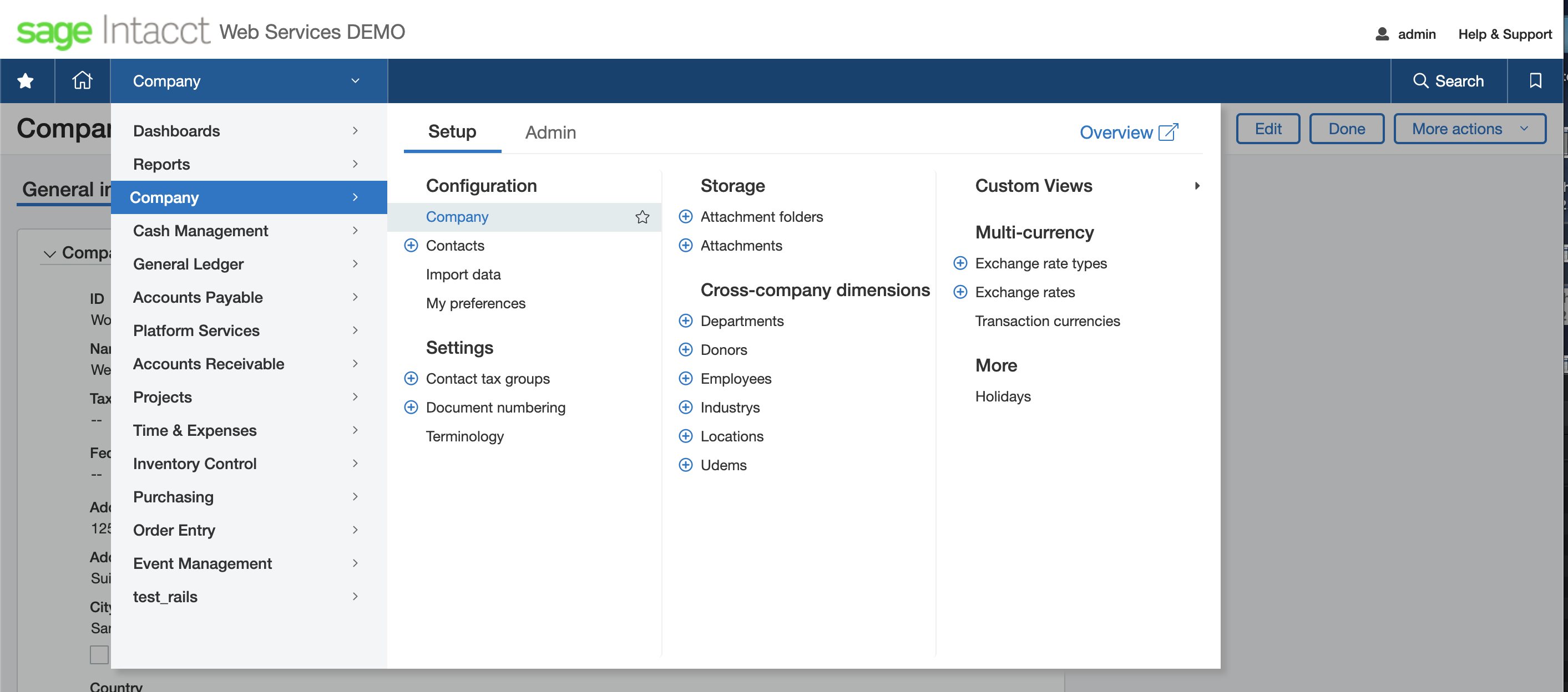The image size is (1568, 692).
Task: Click the bookmark icon beside Search
Action: (1535, 80)
